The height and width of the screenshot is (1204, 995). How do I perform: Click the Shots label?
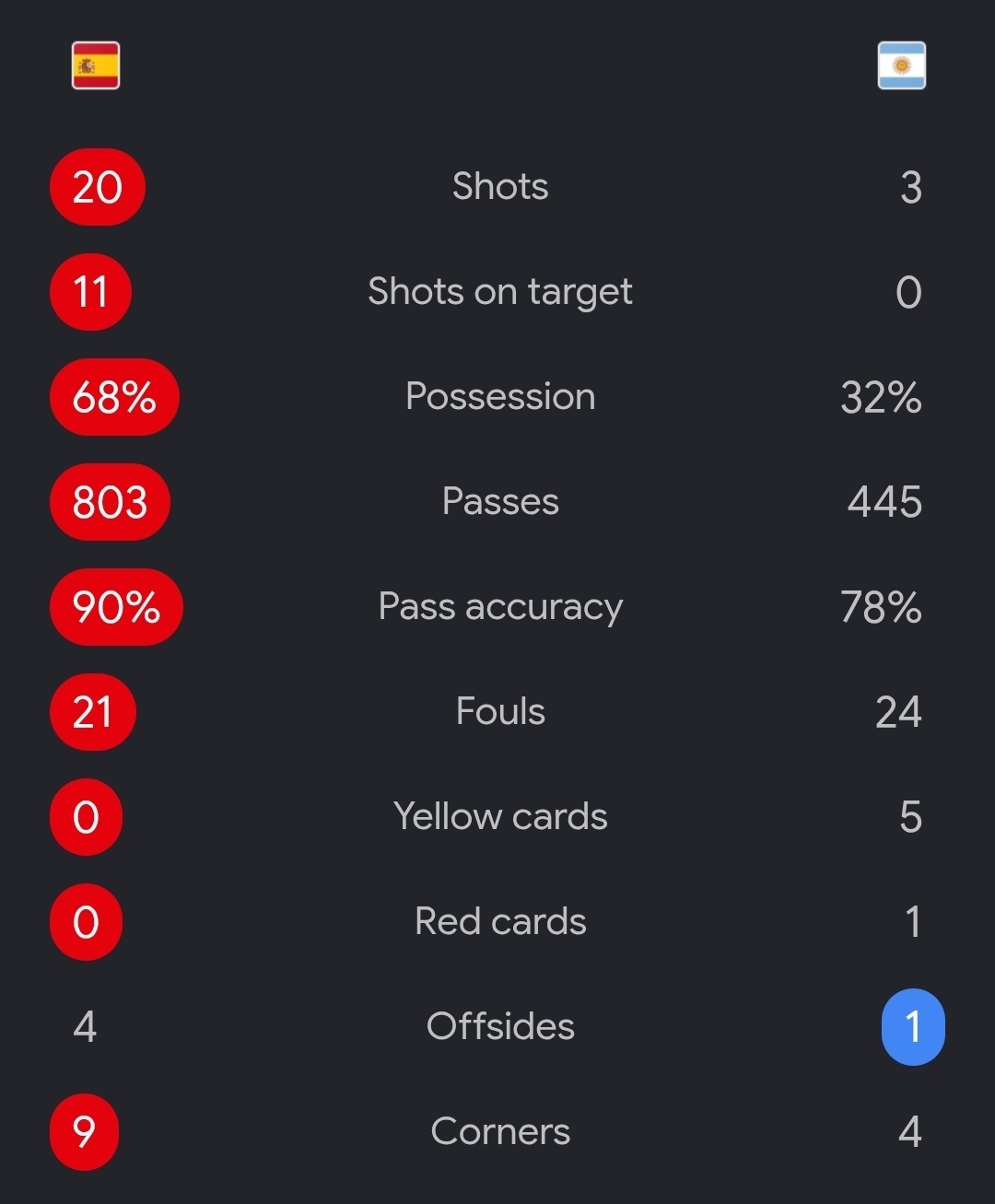500,186
